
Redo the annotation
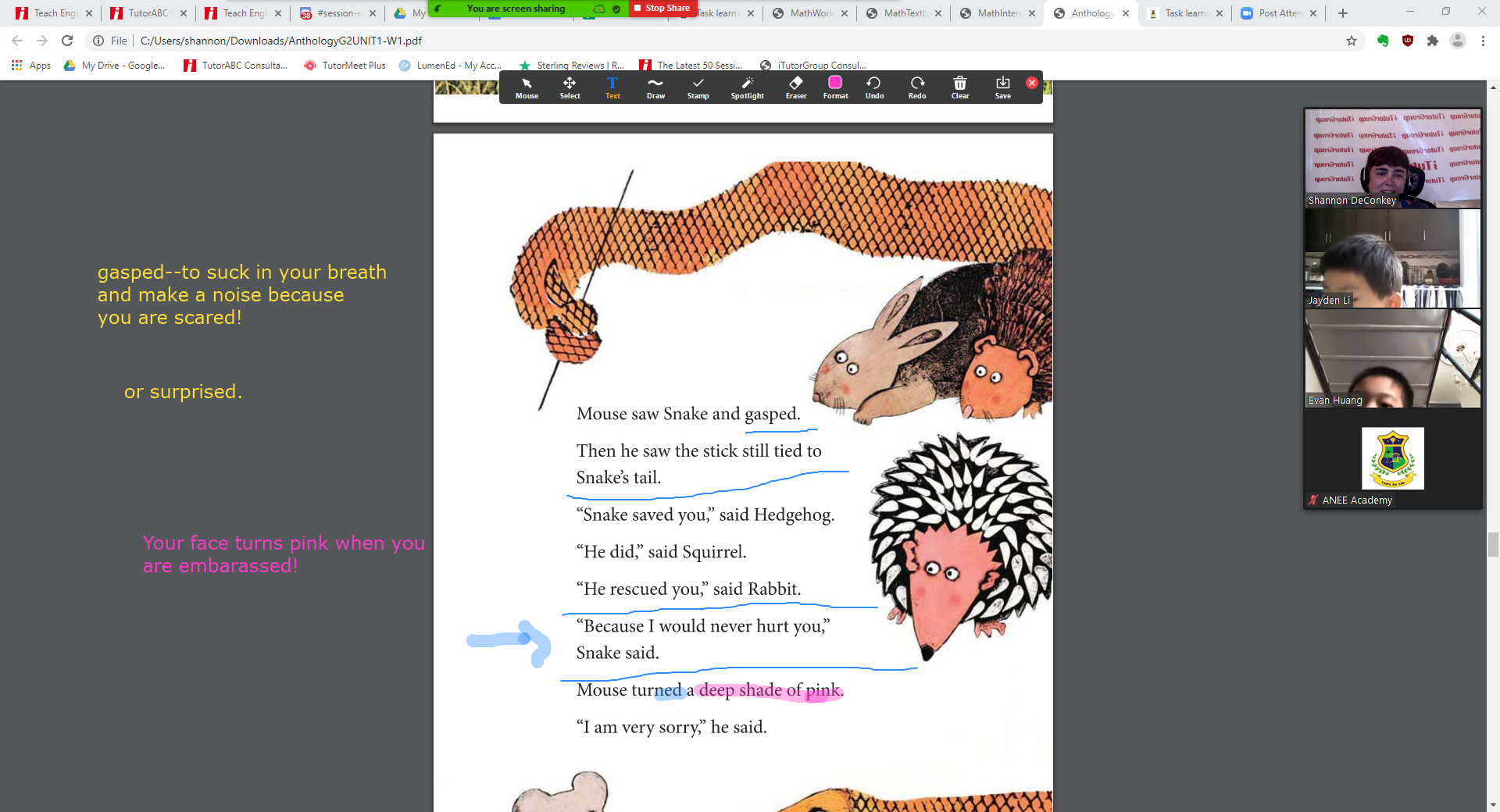tap(917, 87)
